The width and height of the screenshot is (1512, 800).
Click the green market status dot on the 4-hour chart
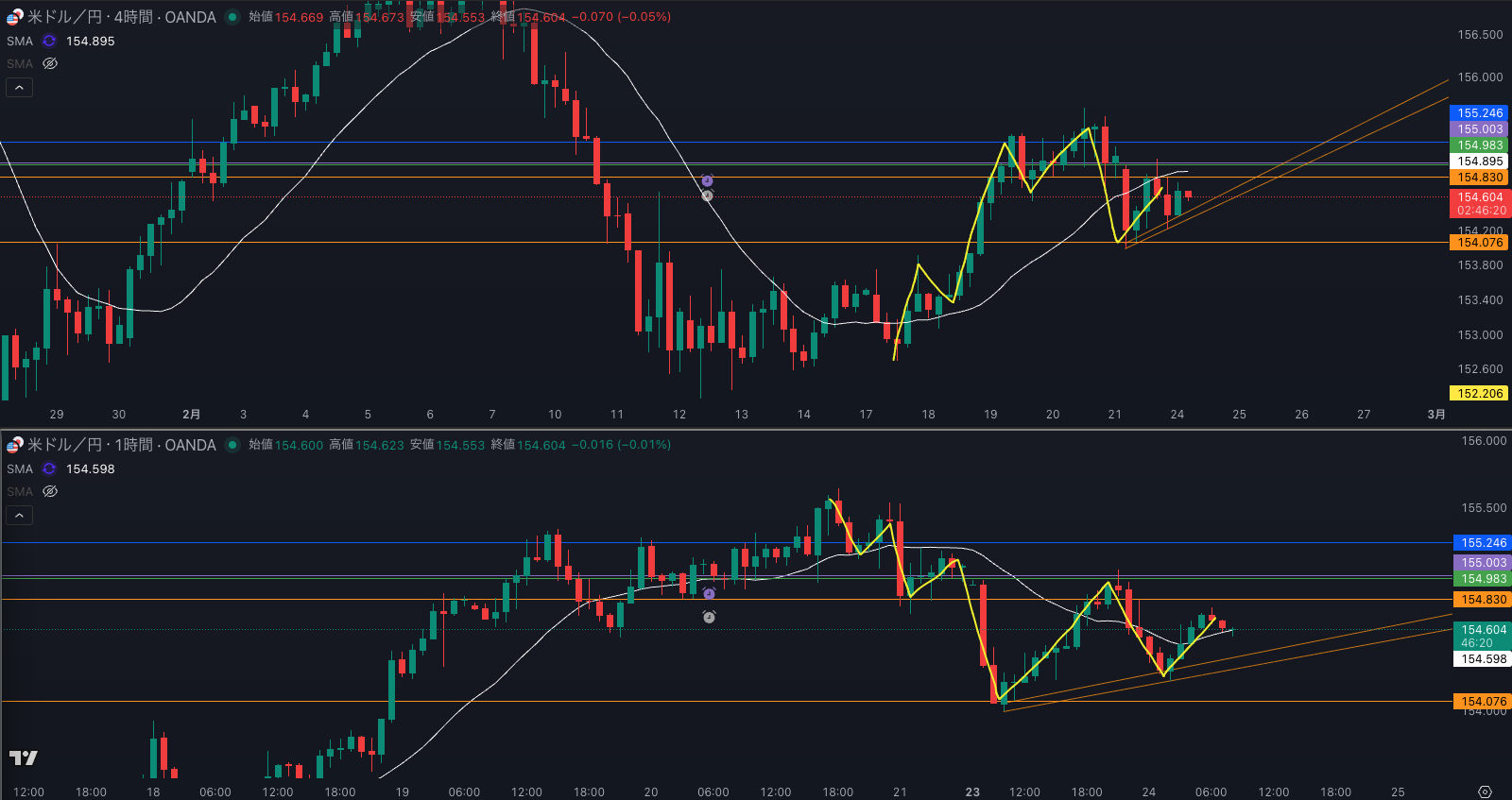[232, 17]
